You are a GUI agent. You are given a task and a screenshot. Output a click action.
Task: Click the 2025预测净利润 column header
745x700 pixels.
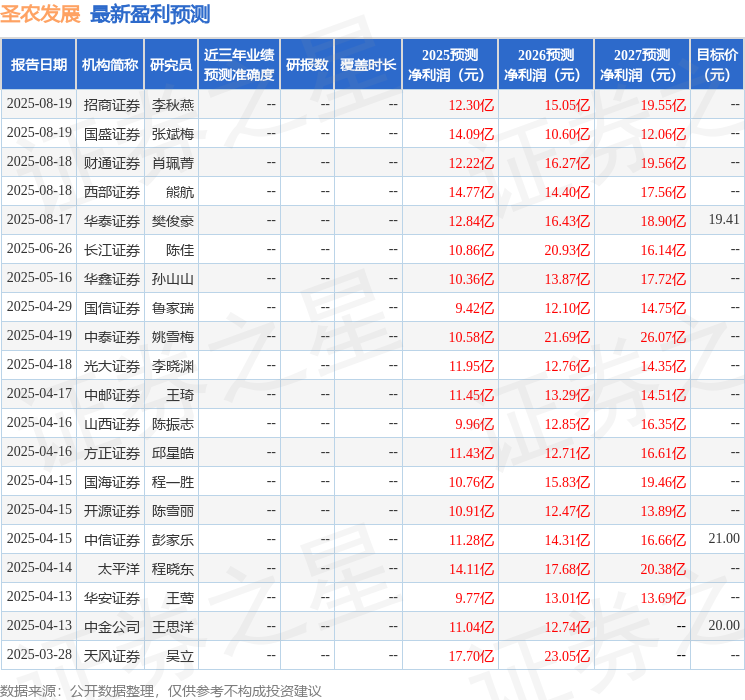click(449, 64)
